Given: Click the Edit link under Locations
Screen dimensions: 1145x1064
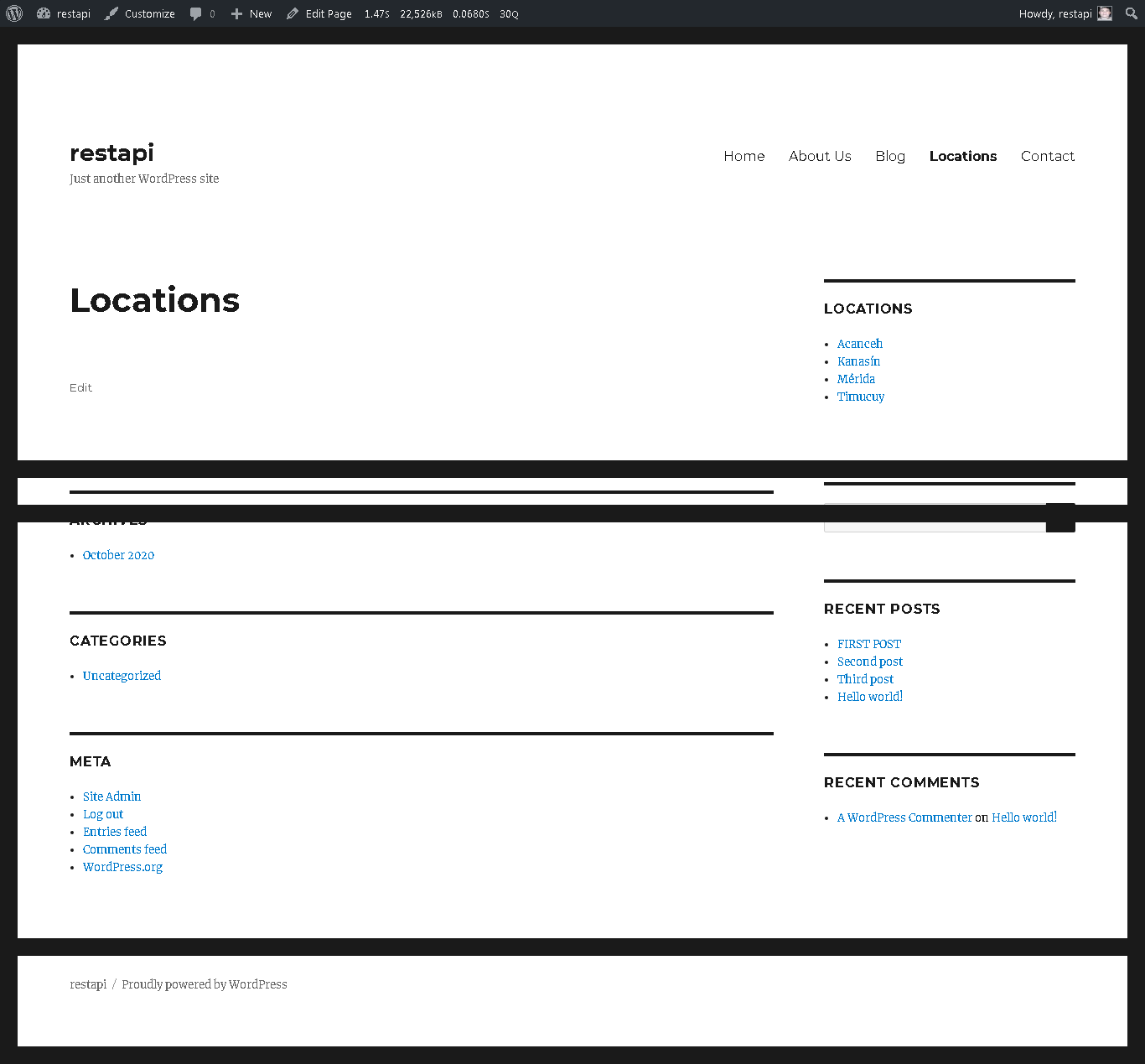Looking at the screenshot, I should click(80, 387).
